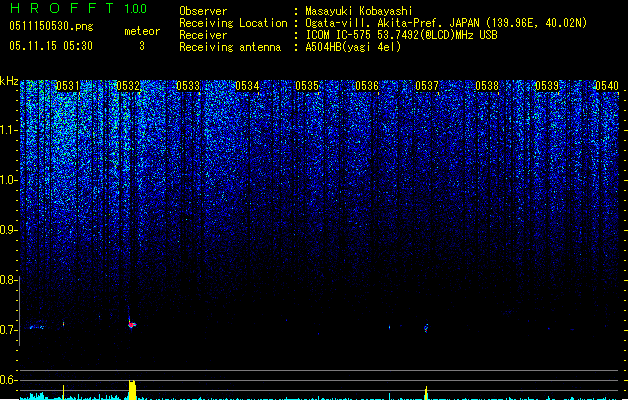Image resolution: width=629 pixels, height=400 pixels.
Task: Click the 0532 time marker
Action: [128, 86]
